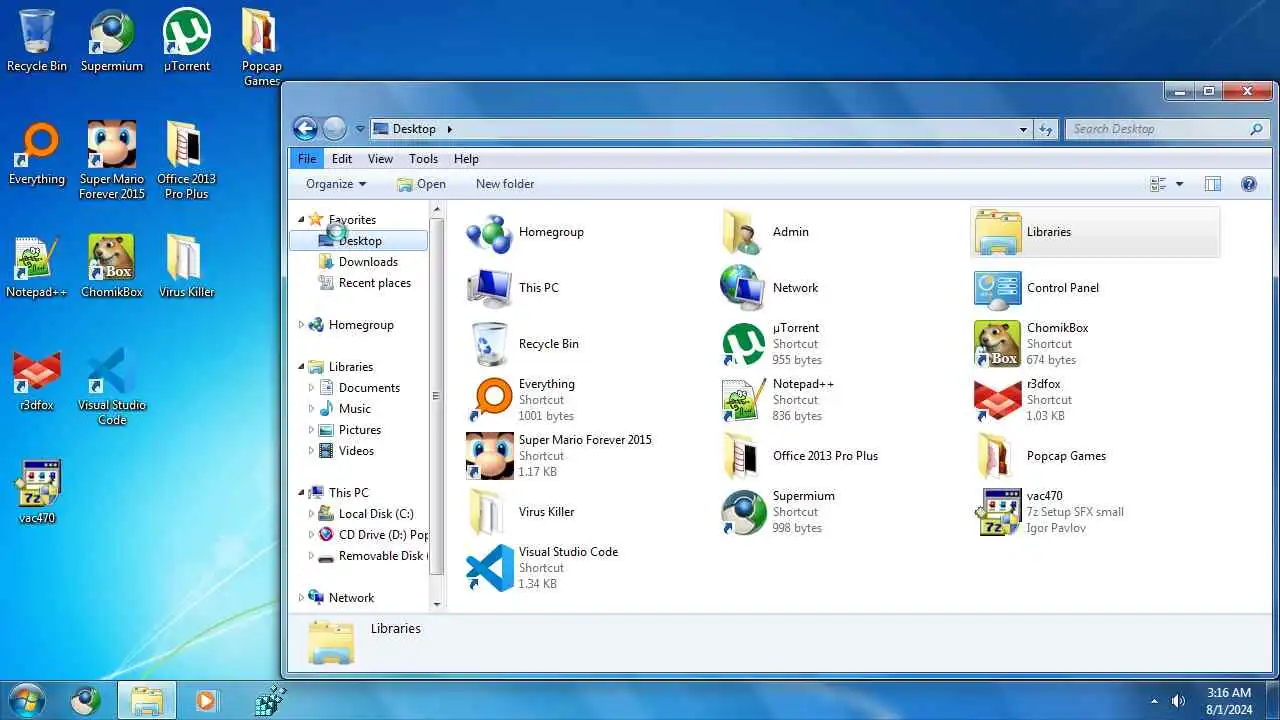The width and height of the screenshot is (1280, 720).
Task: Select the ChomikBox shortcut in Explorer list
Action: [998, 344]
